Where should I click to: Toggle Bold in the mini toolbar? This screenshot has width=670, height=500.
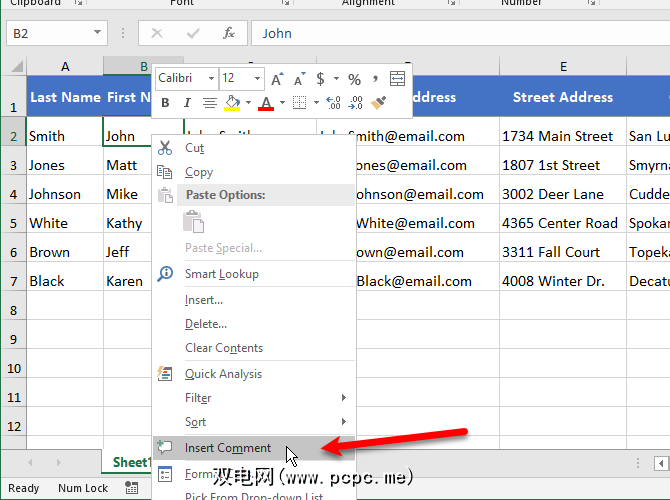(165, 103)
